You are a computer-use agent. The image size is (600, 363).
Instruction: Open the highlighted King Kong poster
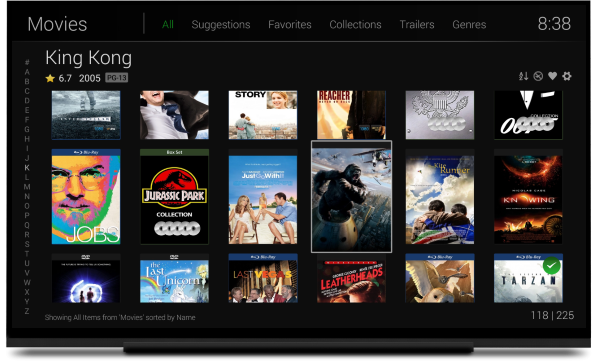coord(351,197)
